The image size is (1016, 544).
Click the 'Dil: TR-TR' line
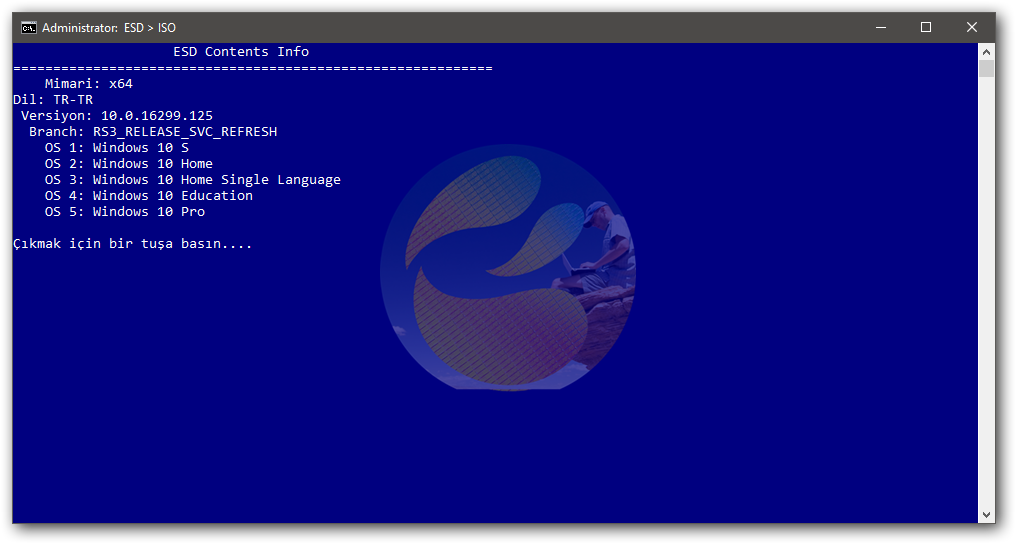coord(53,100)
